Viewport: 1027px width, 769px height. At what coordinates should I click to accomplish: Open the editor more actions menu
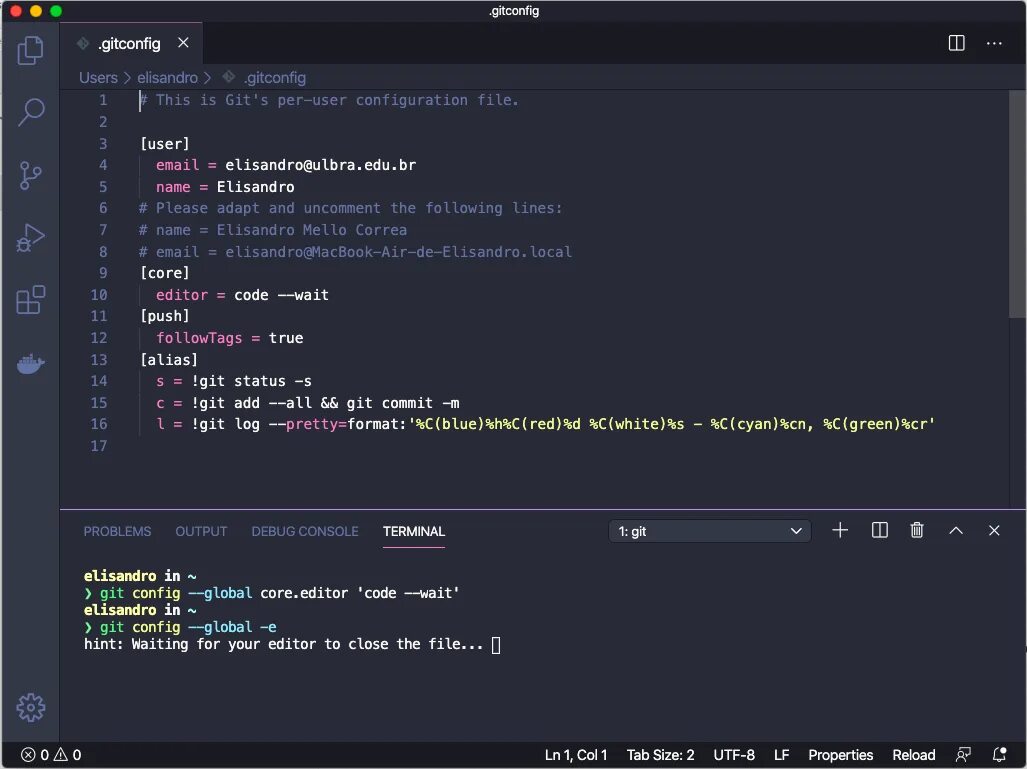[x=995, y=43]
